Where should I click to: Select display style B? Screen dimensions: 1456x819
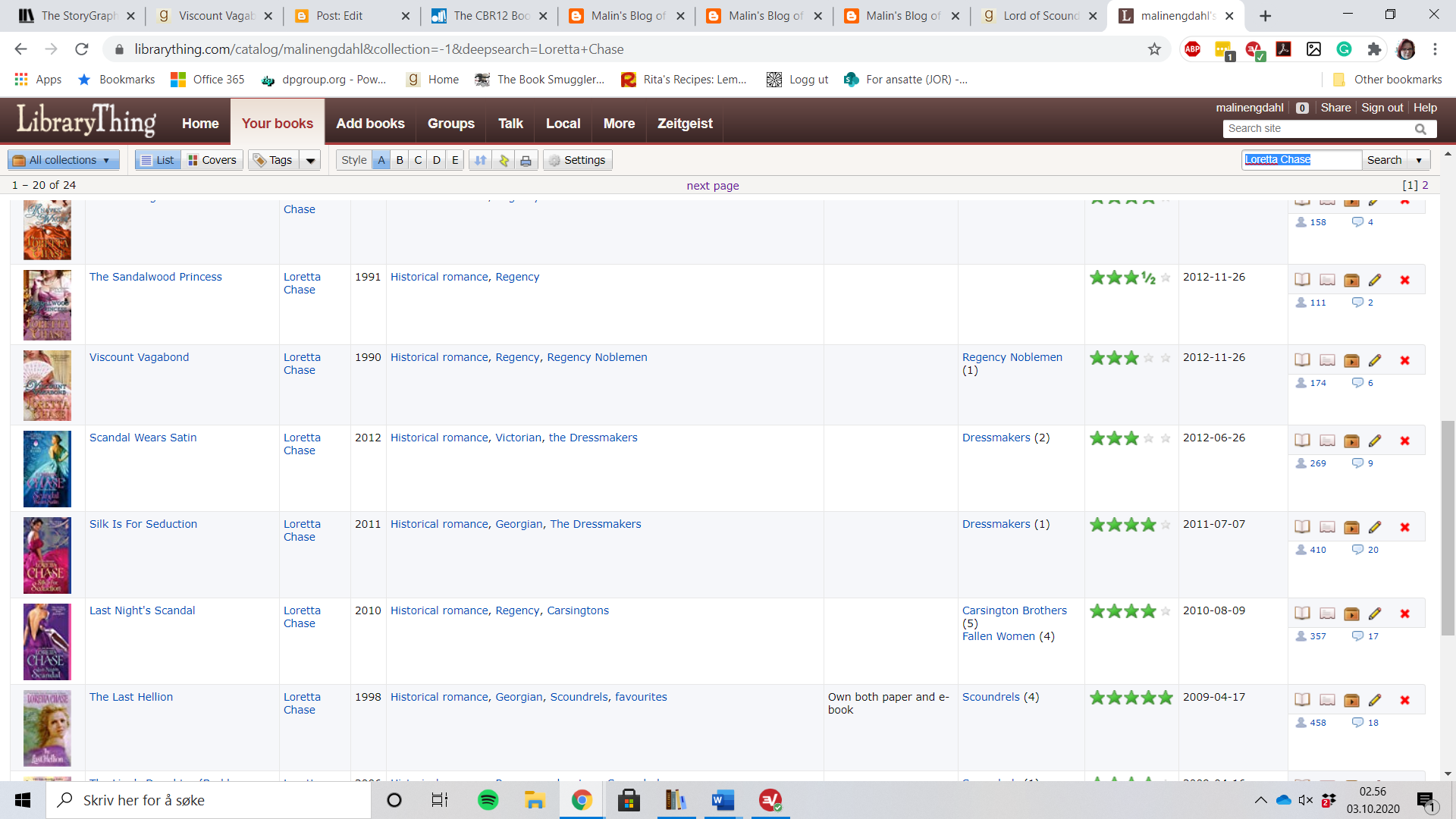(400, 160)
